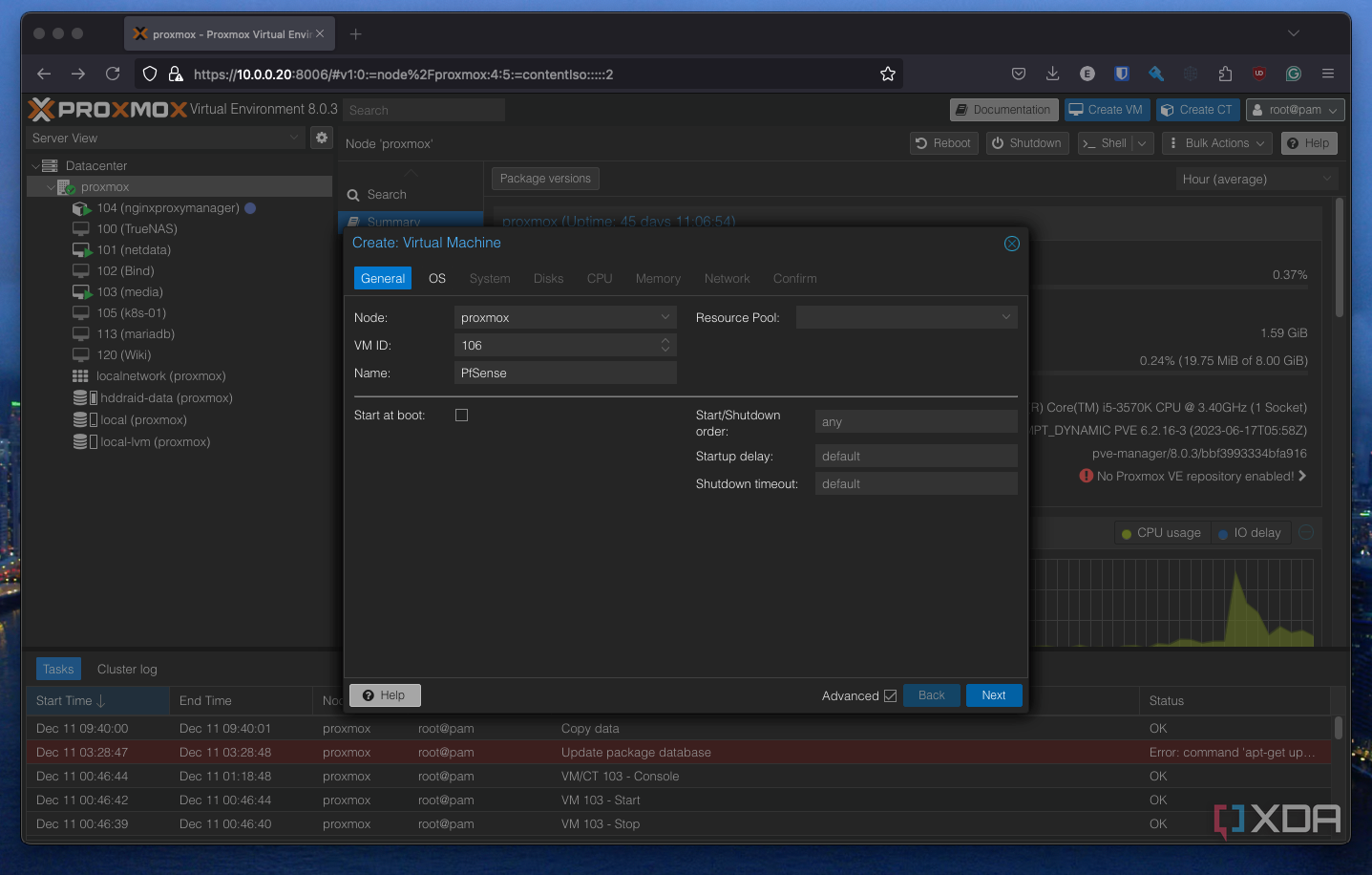Open the browser extensions puzzle icon

(1225, 74)
